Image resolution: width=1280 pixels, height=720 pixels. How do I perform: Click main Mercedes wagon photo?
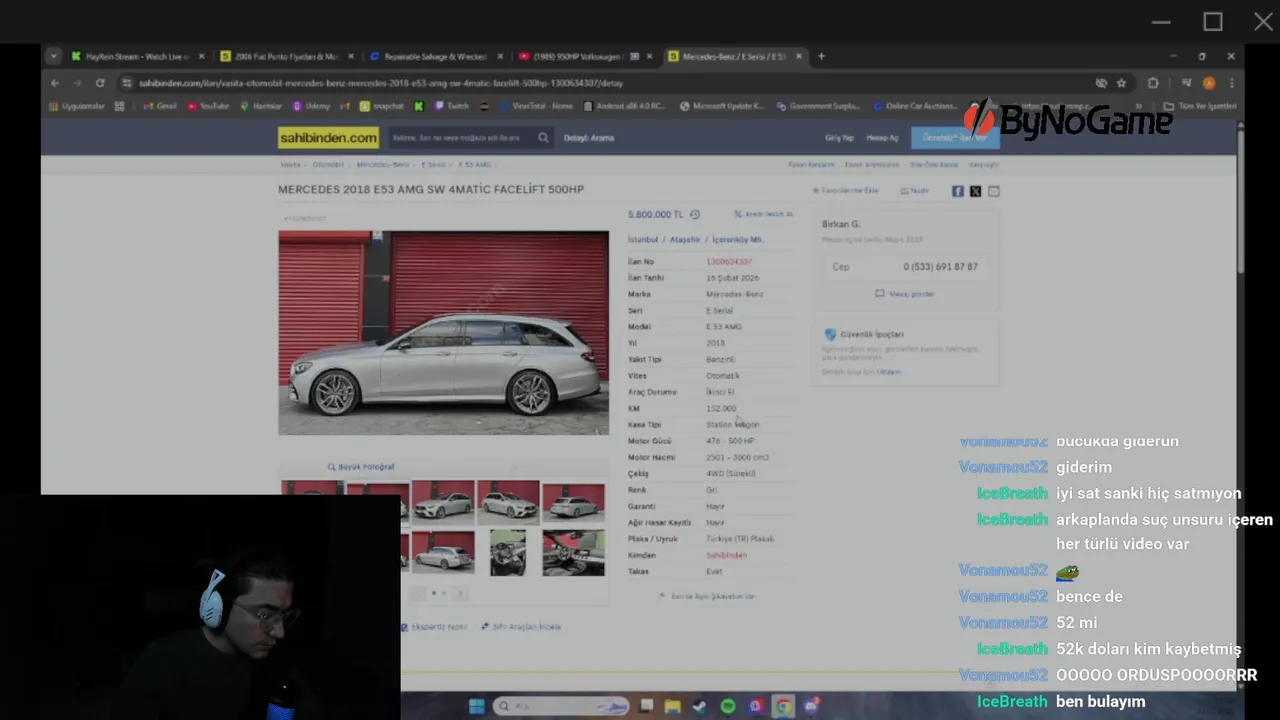(443, 333)
